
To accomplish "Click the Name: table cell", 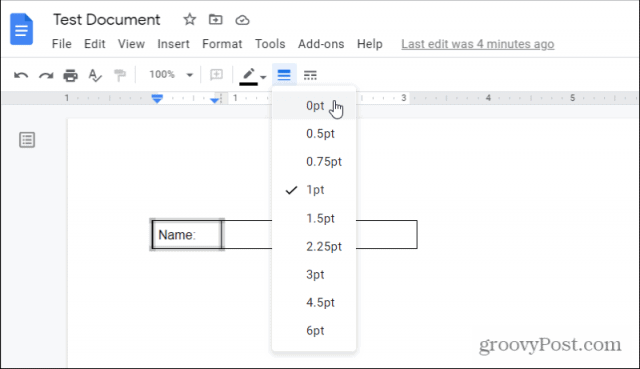I will [x=187, y=234].
